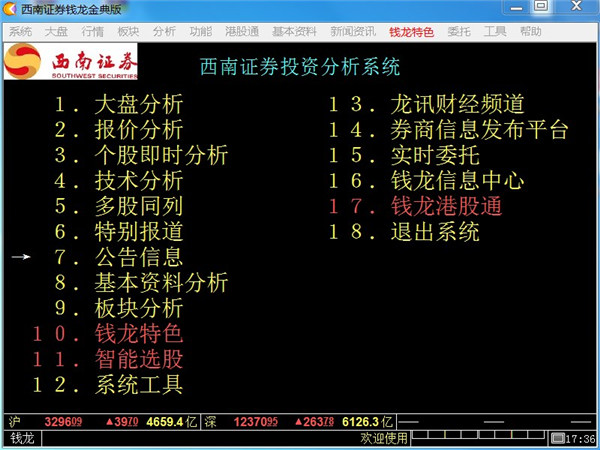
Task: Select 18. 退出系统
Action: [404, 232]
